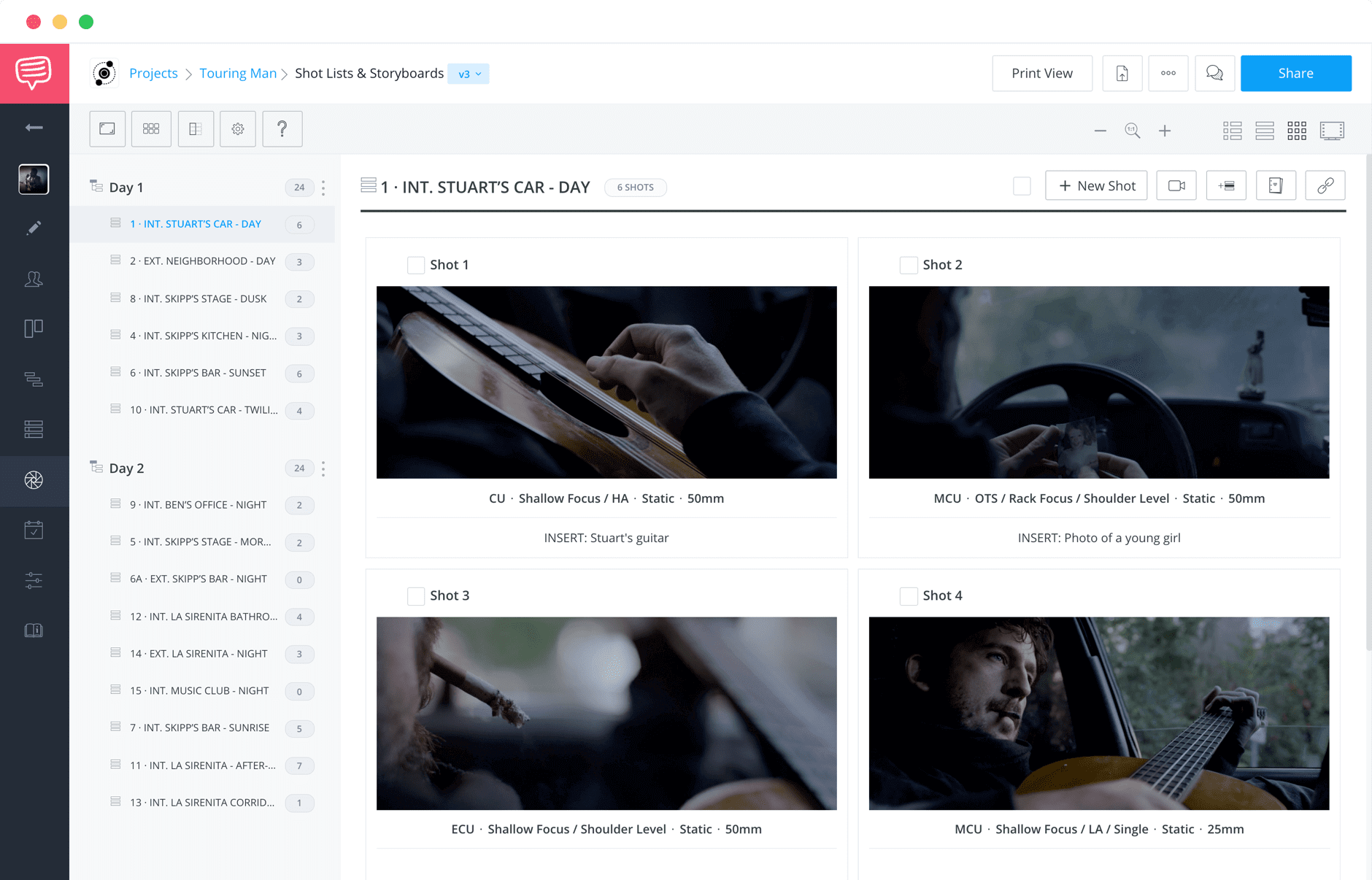Click the camera icon next to New Shot
This screenshot has height=880, width=1372.
pyautogui.click(x=1176, y=185)
